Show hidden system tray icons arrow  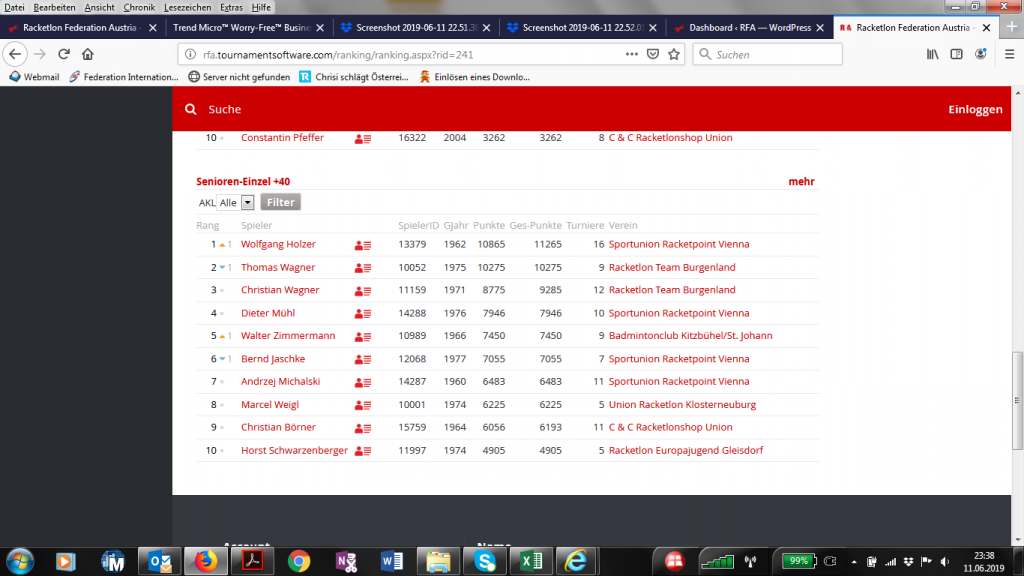[853, 561]
